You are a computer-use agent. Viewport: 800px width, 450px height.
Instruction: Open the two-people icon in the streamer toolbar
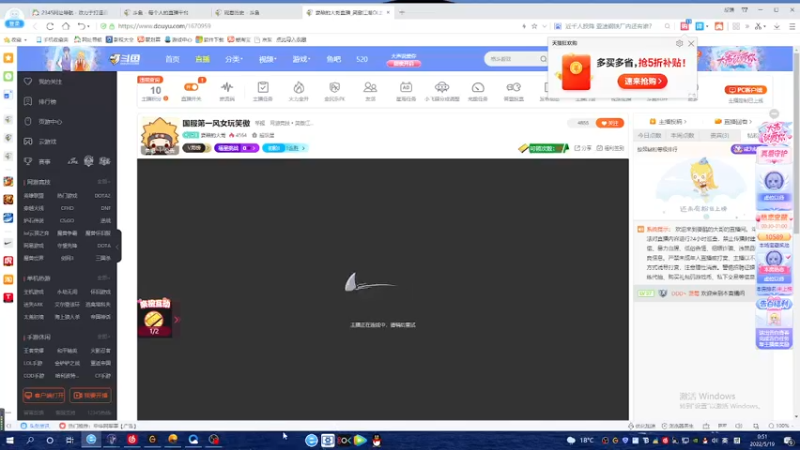tap(370, 87)
